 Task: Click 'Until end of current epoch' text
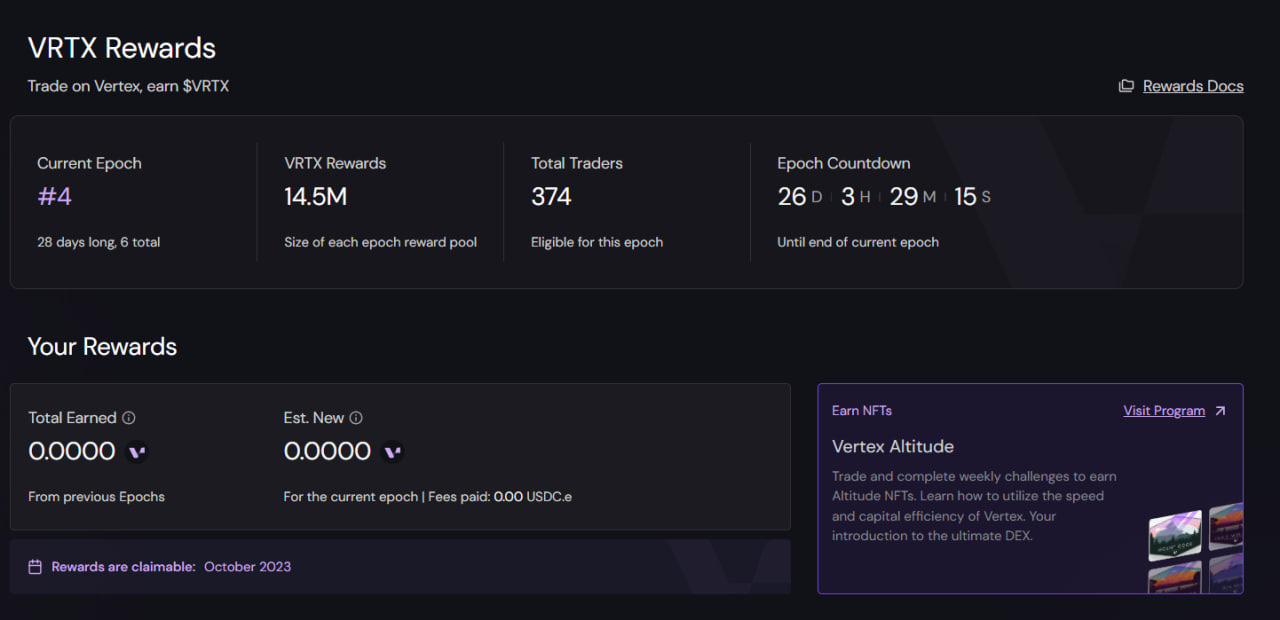[x=858, y=242]
